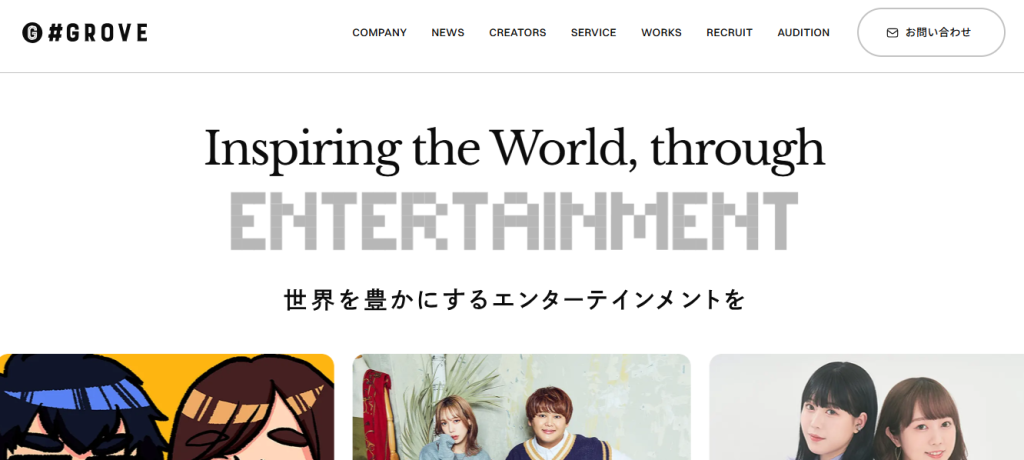1024x460 pixels.
Task: Click the Japanese tagline 世界を豊かにする text
Action: 515,300
